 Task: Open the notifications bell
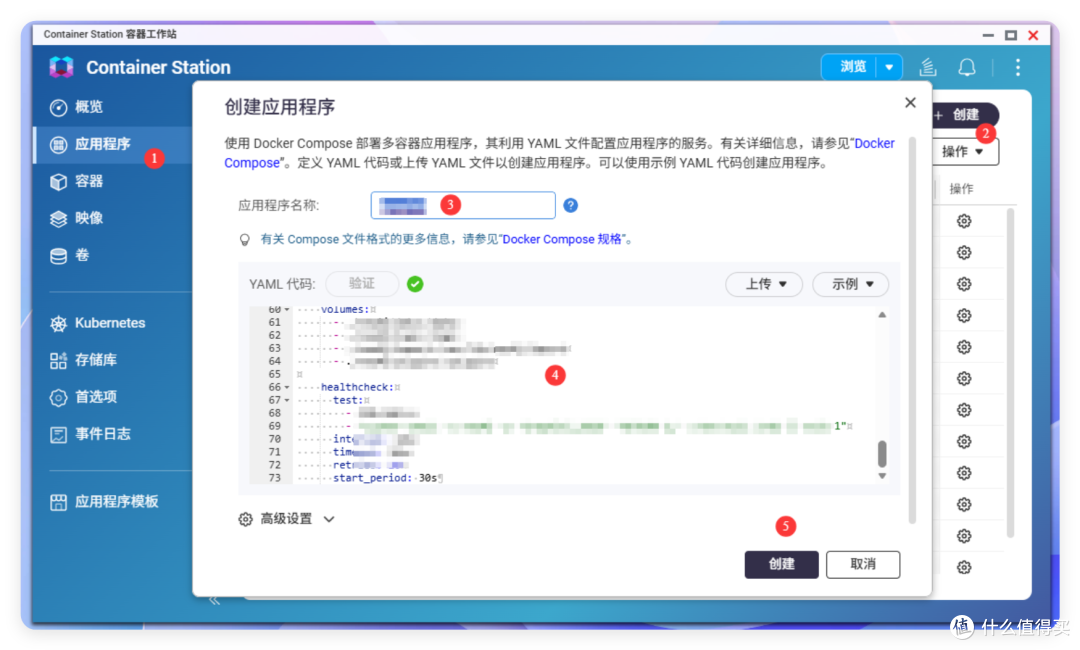[967, 67]
